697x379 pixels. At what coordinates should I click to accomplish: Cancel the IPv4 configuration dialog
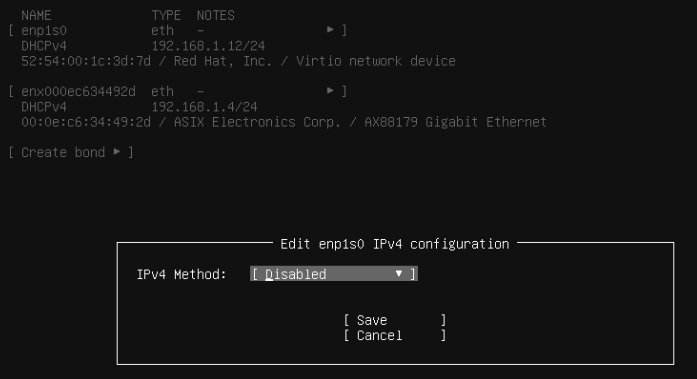pyautogui.click(x=394, y=335)
